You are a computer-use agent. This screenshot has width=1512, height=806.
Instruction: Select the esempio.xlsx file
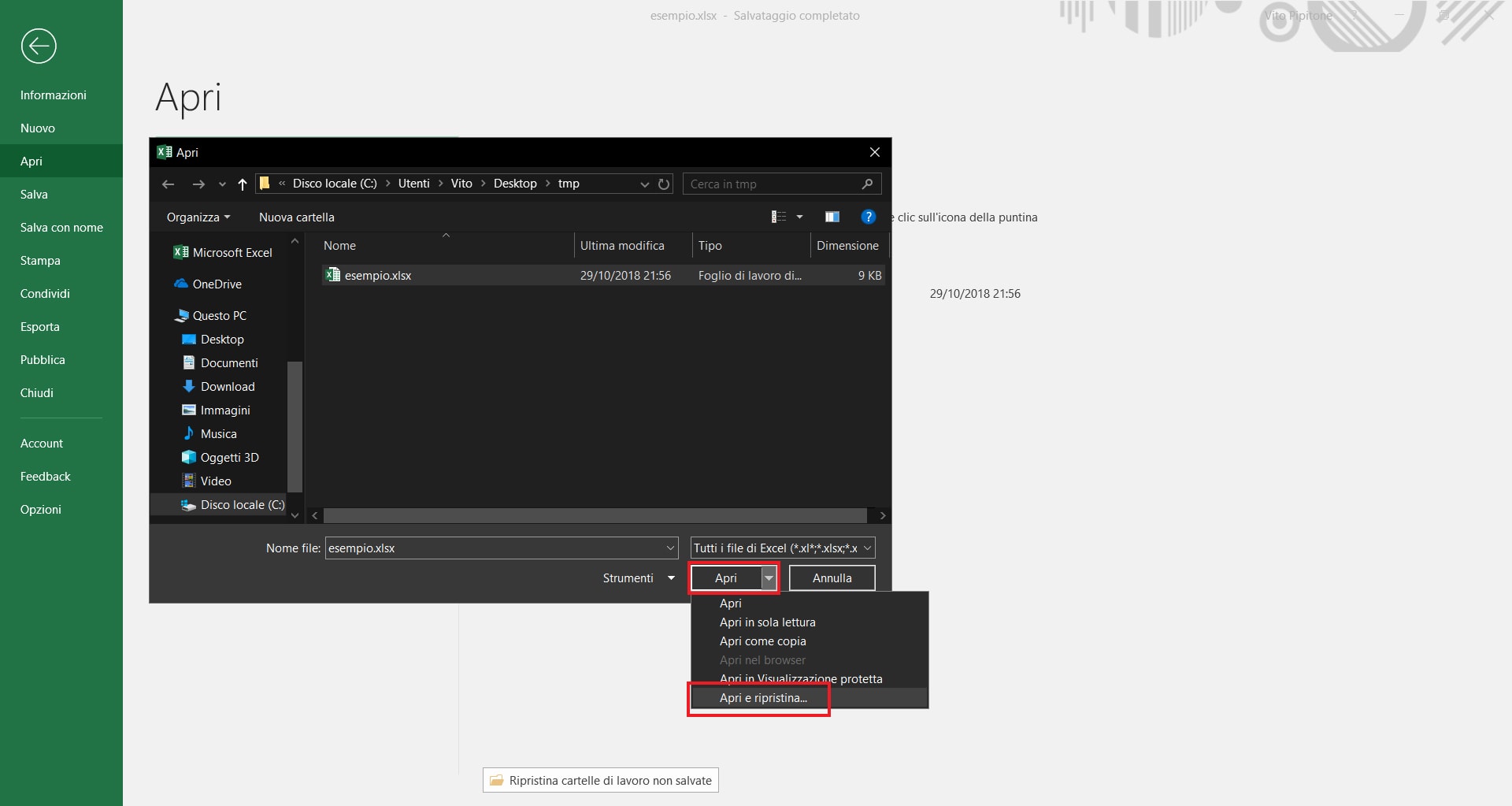(x=378, y=276)
